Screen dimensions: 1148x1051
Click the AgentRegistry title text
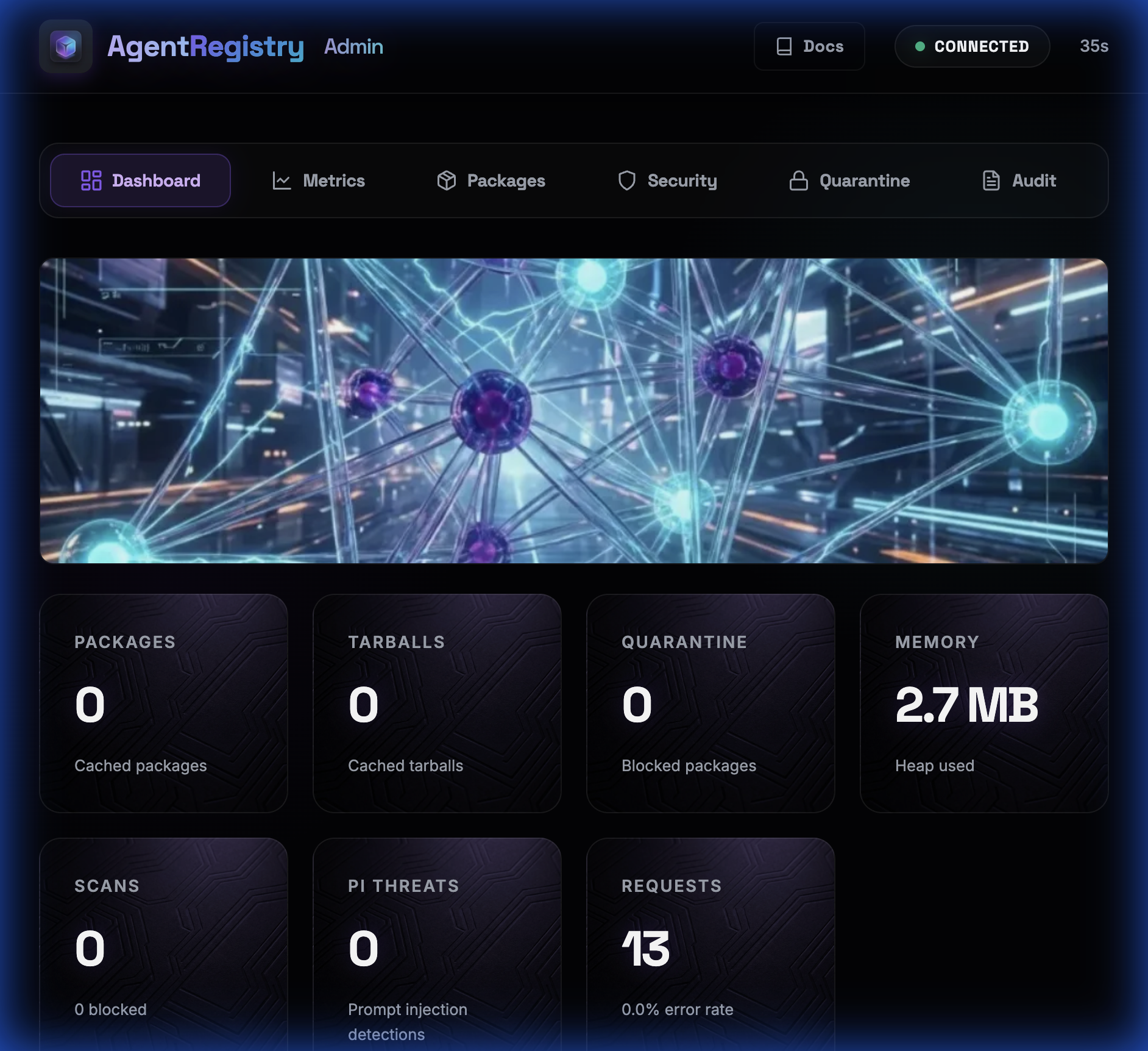tap(205, 46)
